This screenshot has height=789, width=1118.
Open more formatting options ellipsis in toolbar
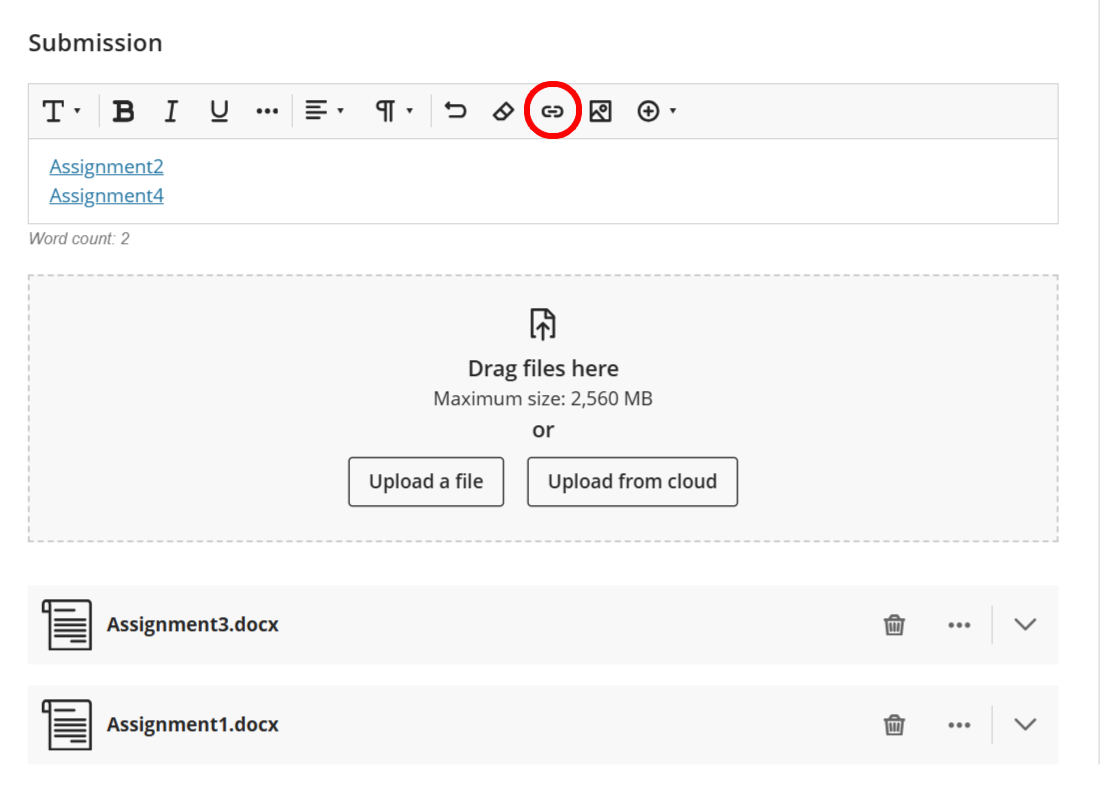(267, 111)
